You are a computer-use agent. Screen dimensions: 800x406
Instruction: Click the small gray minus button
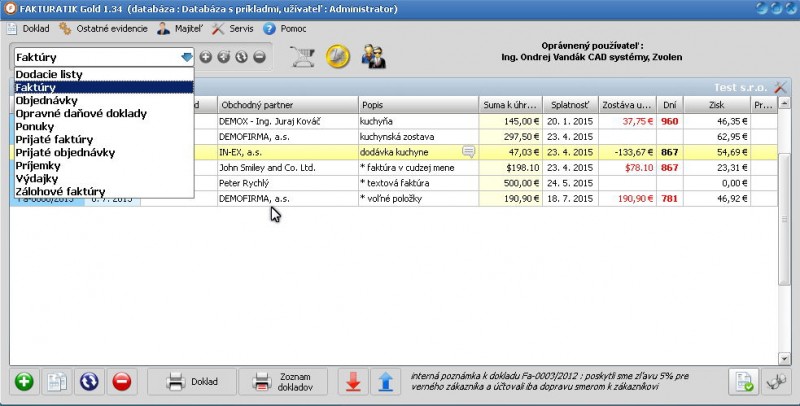tap(259, 57)
